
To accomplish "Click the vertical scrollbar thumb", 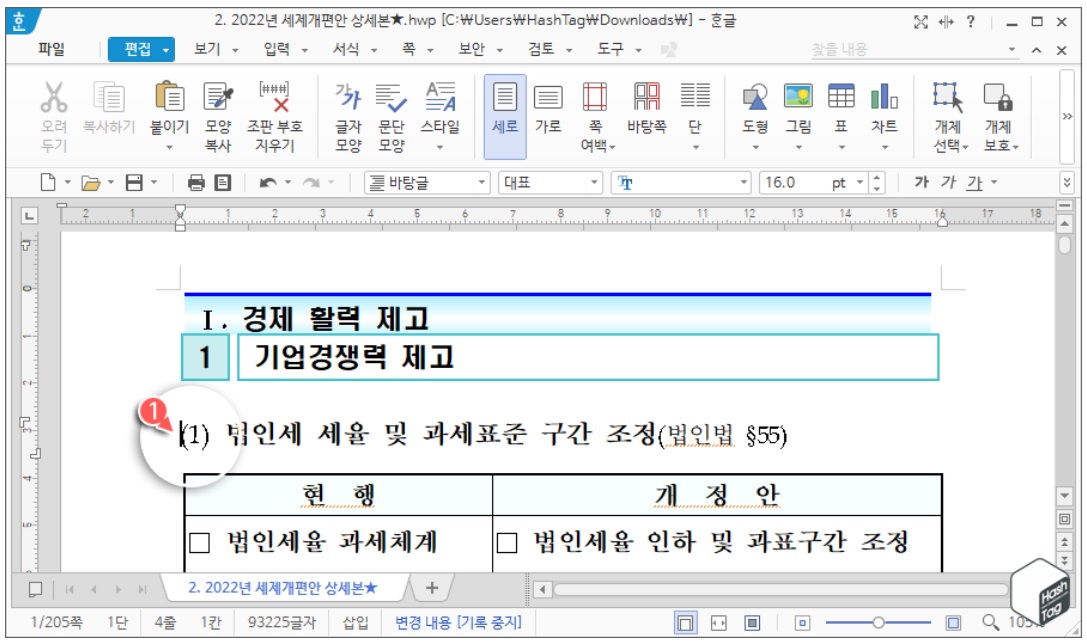I will (1065, 245).
